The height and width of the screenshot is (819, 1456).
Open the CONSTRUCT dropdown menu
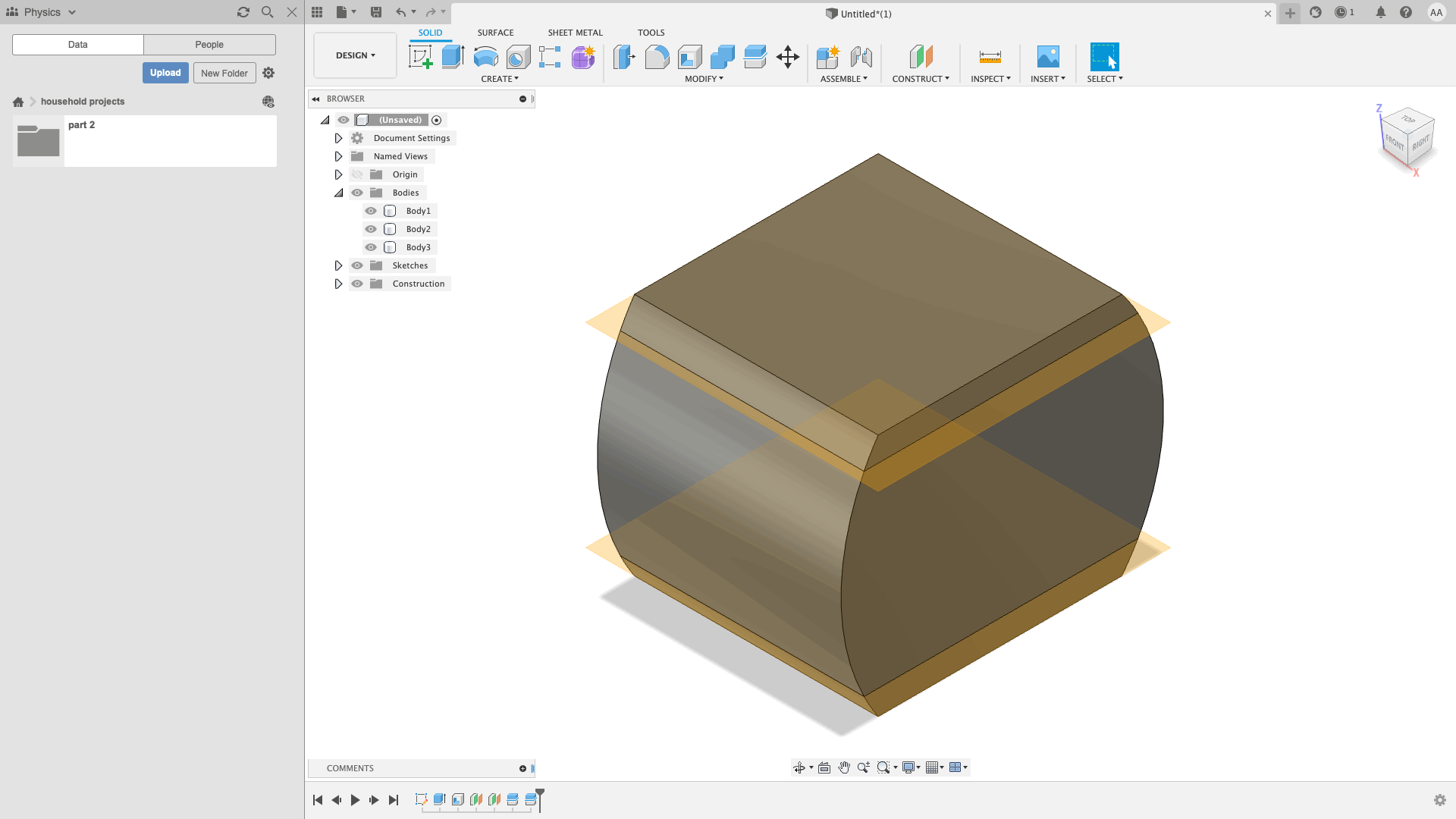pyautogui.click(x=921, y=79)
